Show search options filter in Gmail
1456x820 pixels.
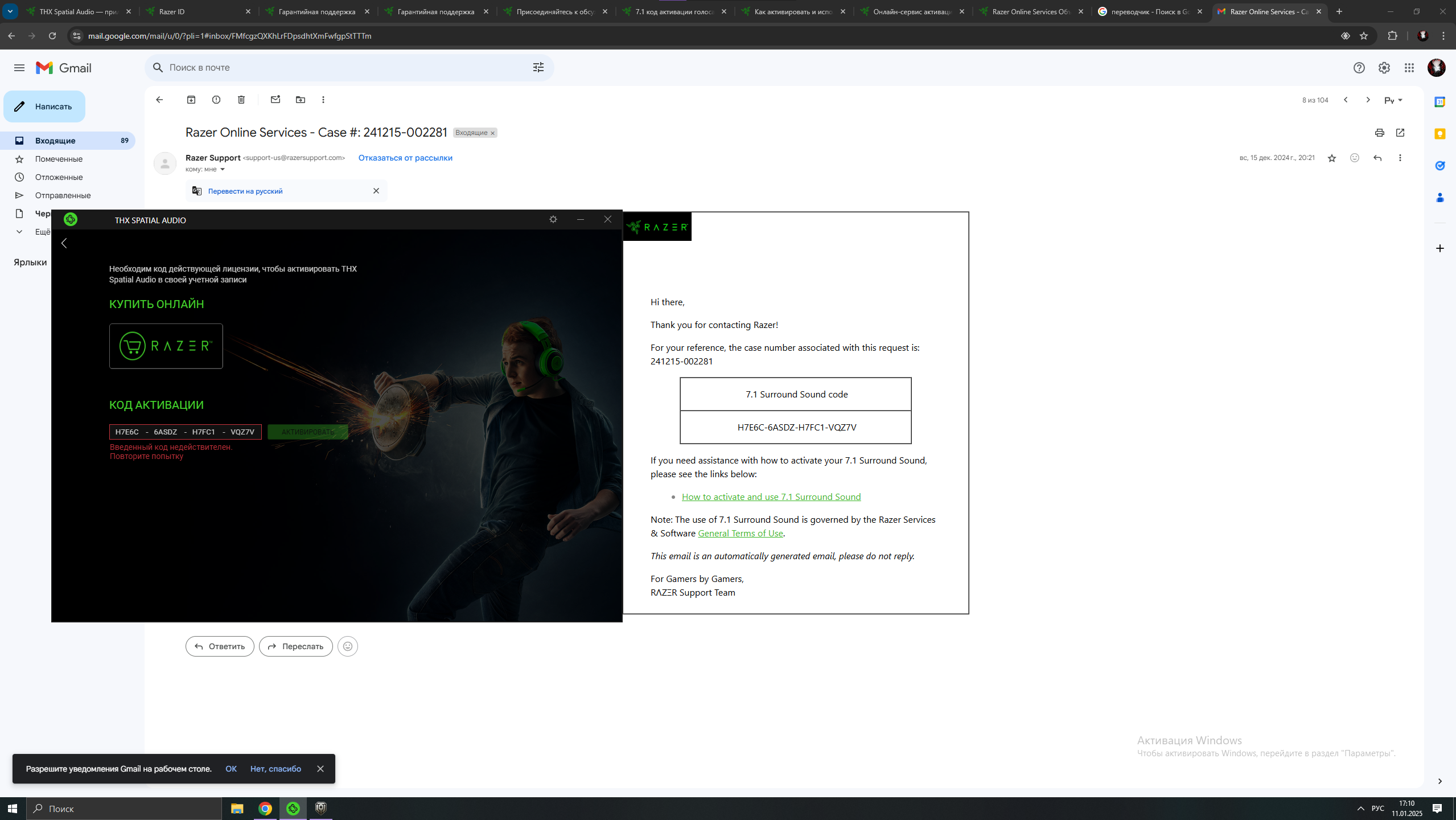click(x=538, y=68)
